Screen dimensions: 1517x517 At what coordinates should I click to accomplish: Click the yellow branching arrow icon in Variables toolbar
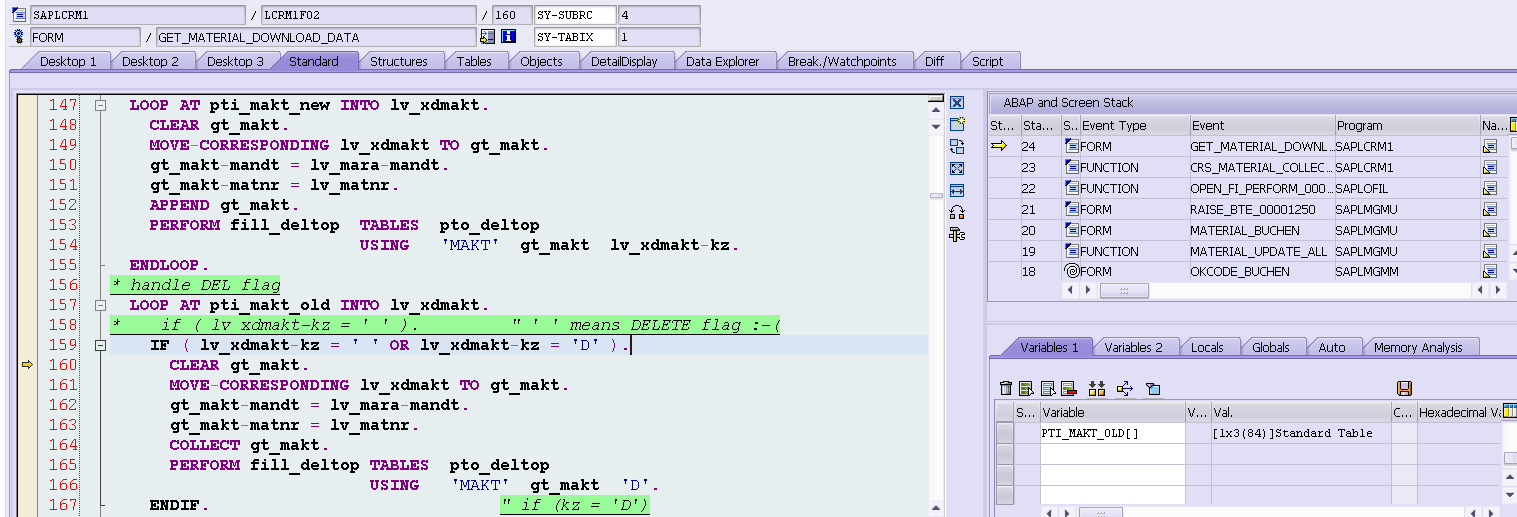click(x=1124, y=388)
